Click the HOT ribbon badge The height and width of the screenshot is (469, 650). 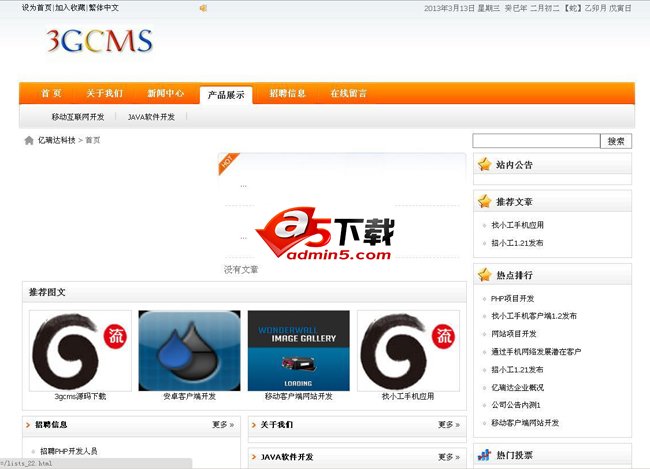228,163
